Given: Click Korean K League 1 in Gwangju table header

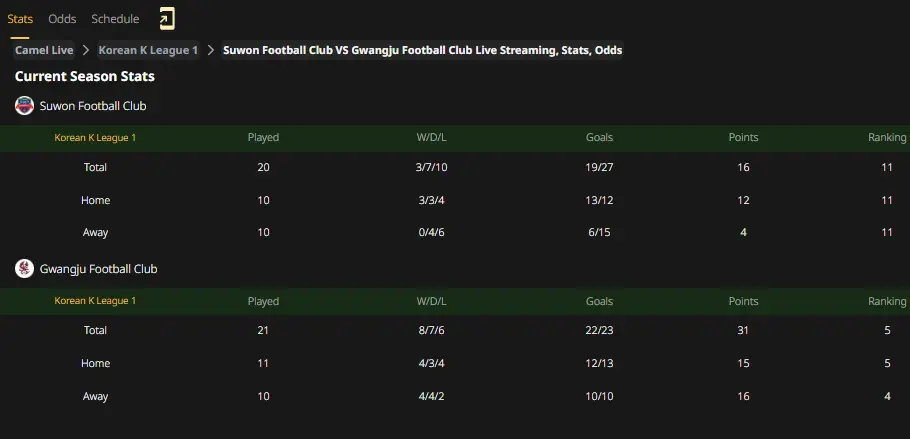Looking at the screenshot, I should [x=95, y=301].
